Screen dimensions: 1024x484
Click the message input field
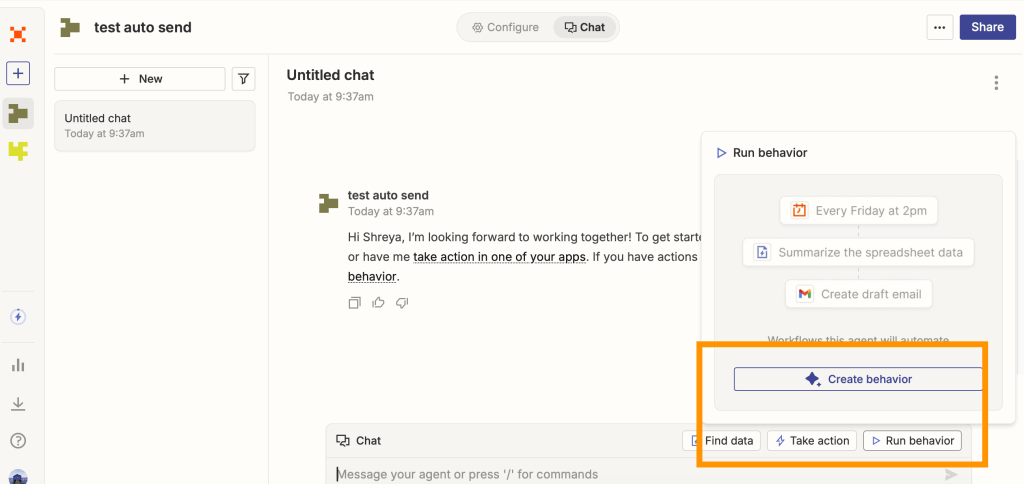click(x=630, y=474)
